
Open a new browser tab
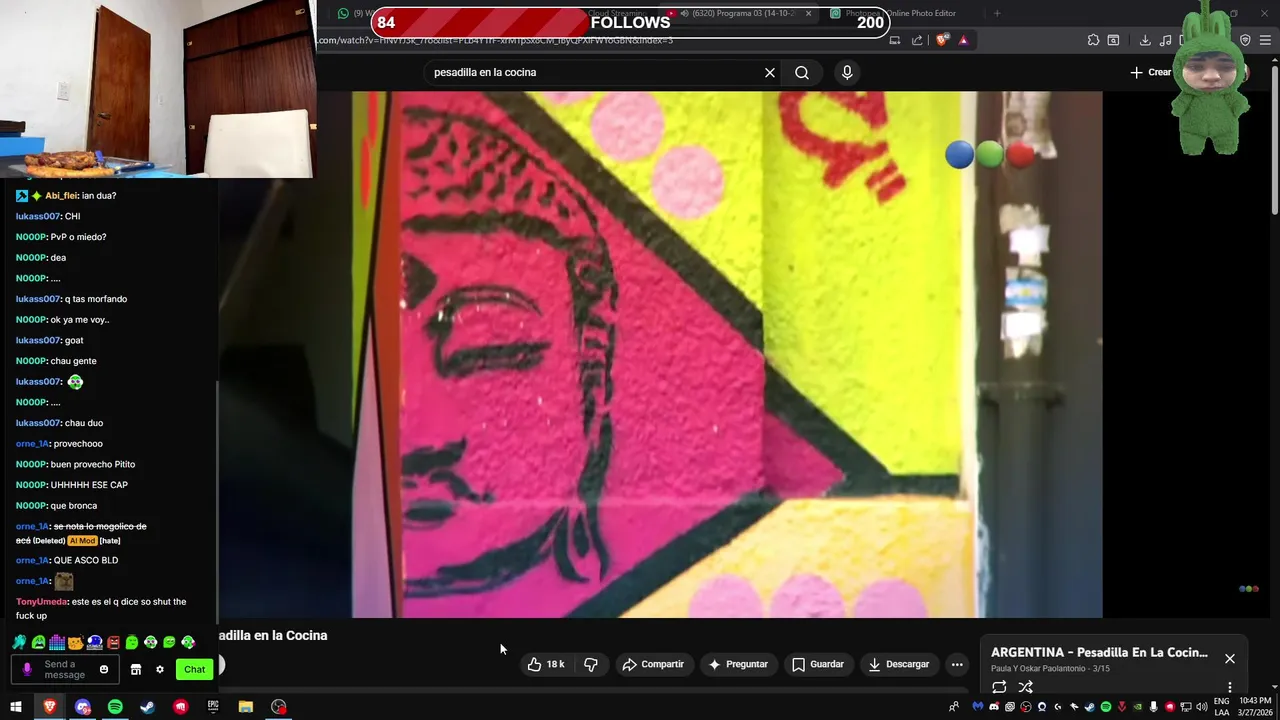click(x=997, y=13)
